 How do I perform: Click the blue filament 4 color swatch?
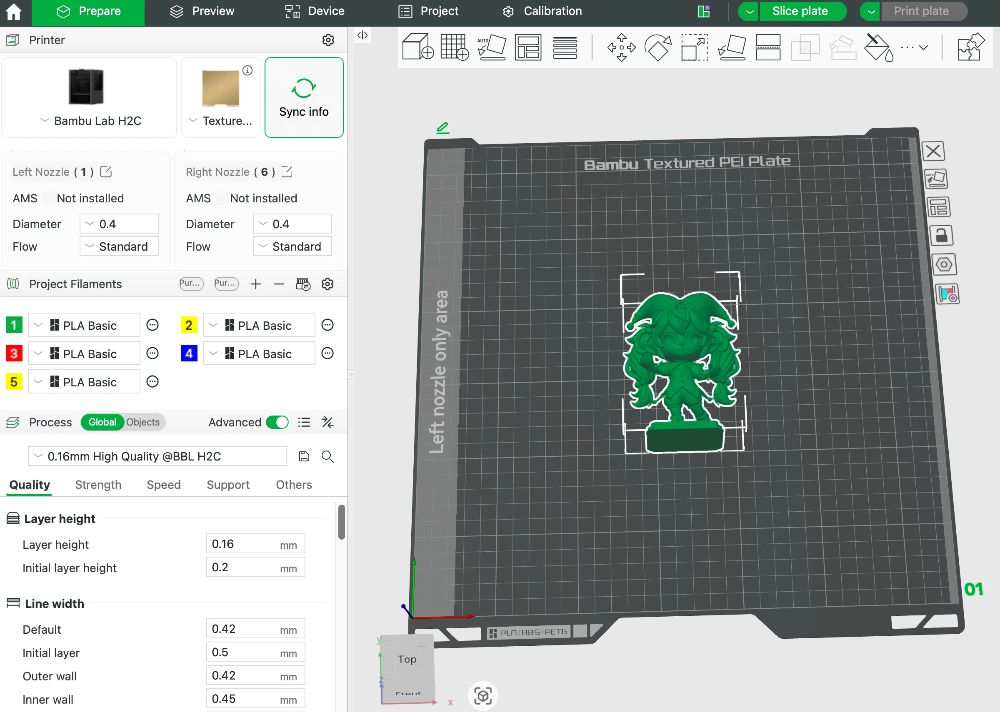189,353
